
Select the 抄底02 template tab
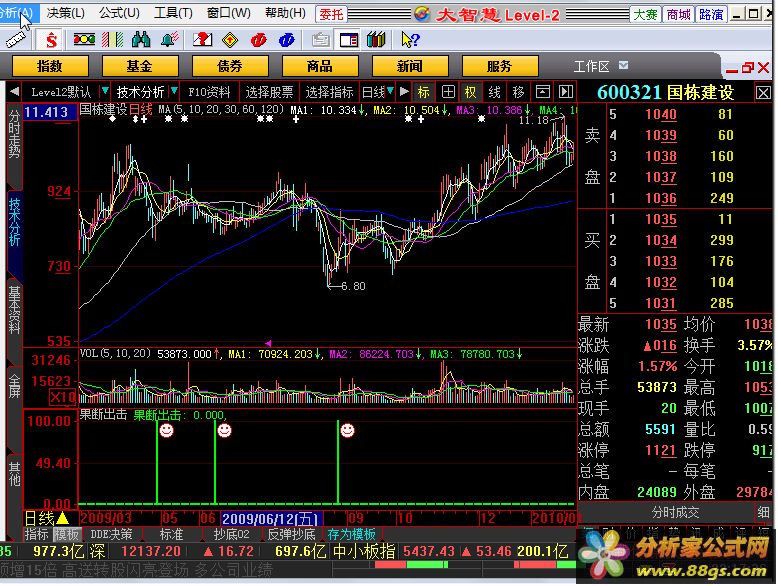[x=231, y=534]
